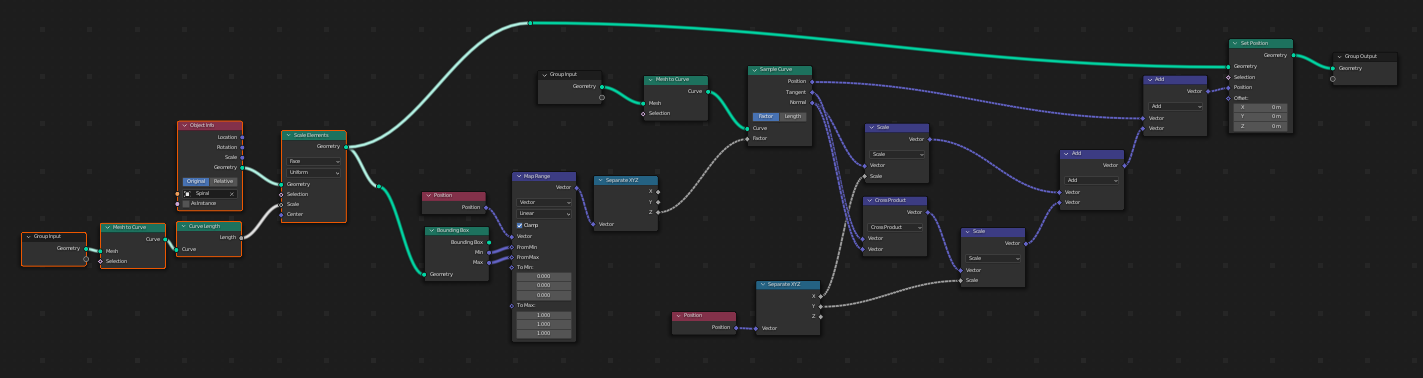Click Bounding Box Max output socket

point(489,262)
